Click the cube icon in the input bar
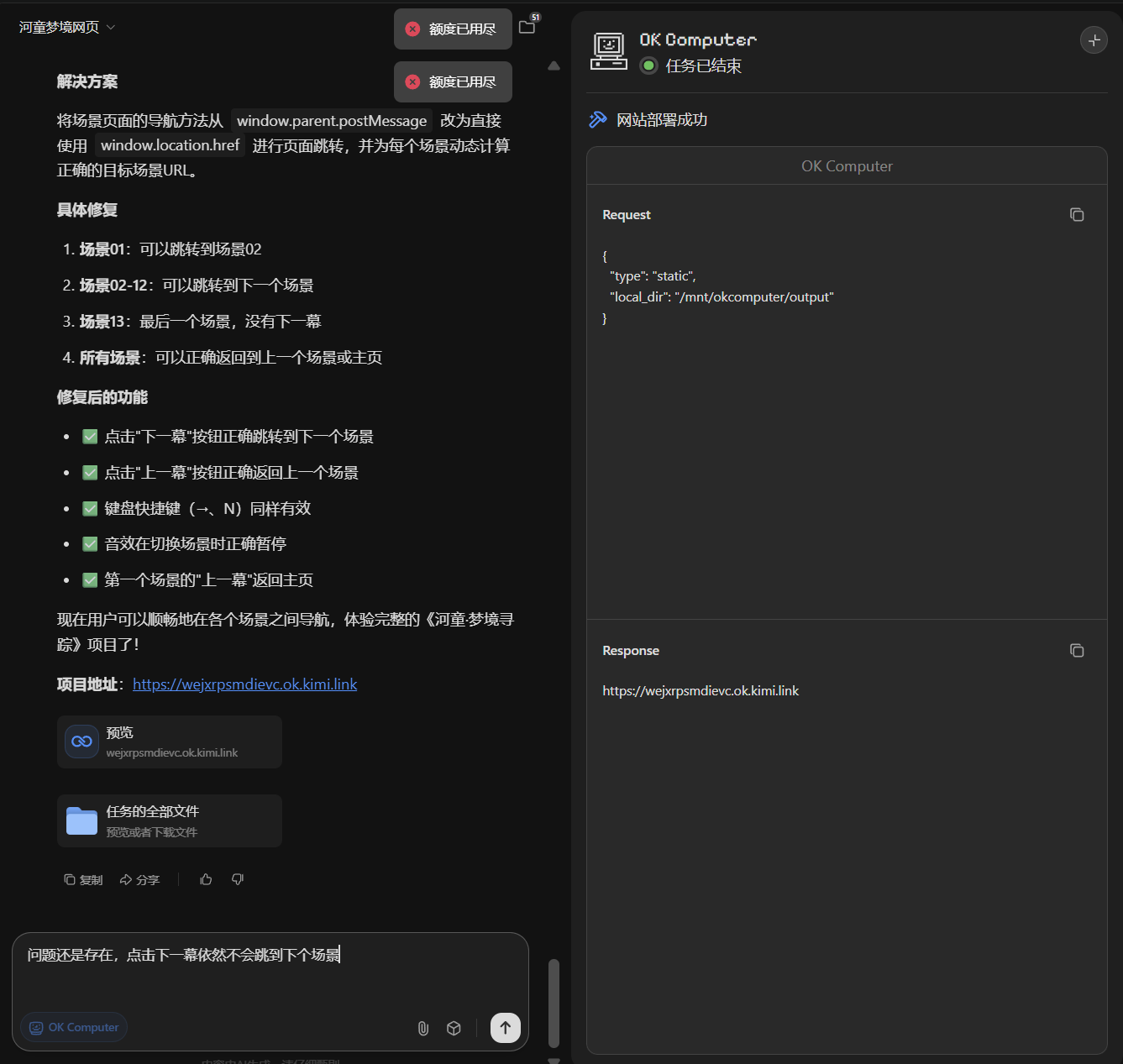Image resolution: width=1123 pixels, height=1064 pixels. click(x=454, y=1028)
